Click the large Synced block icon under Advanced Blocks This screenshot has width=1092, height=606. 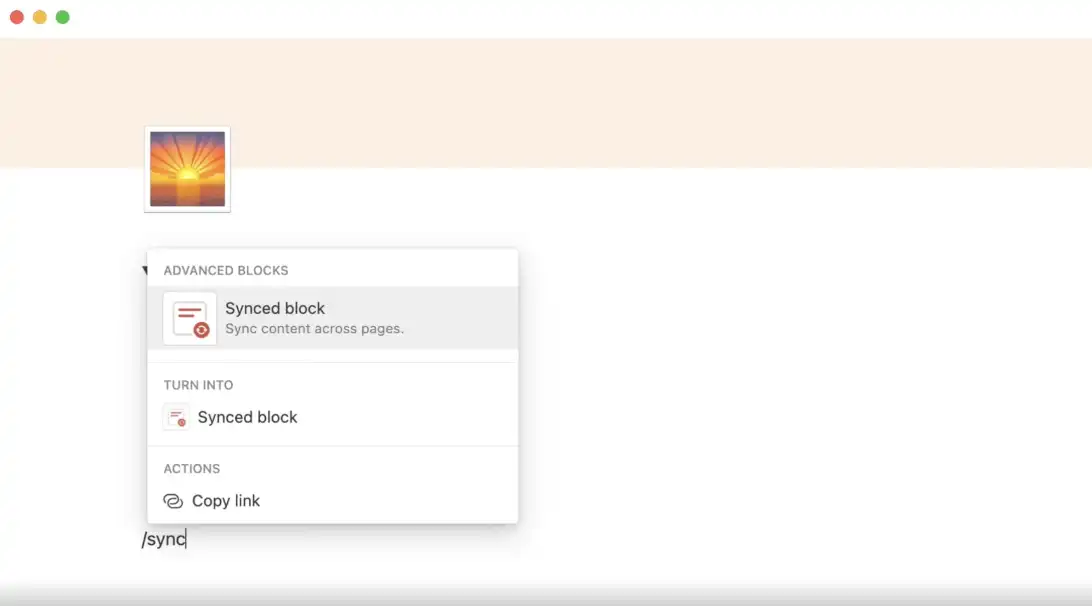[x=189, y=318]
